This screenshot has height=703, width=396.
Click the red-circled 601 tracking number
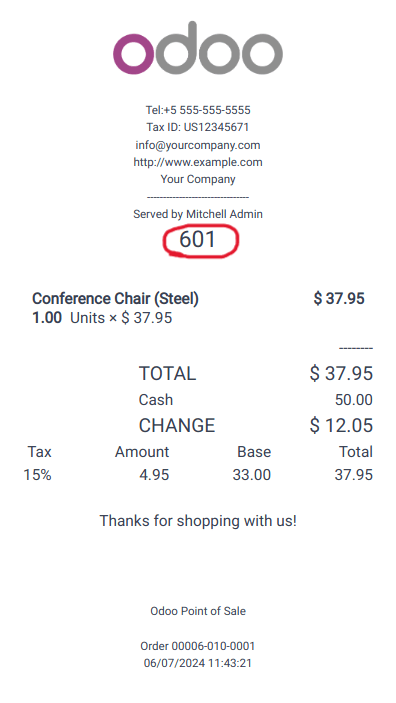click(198, 239)
